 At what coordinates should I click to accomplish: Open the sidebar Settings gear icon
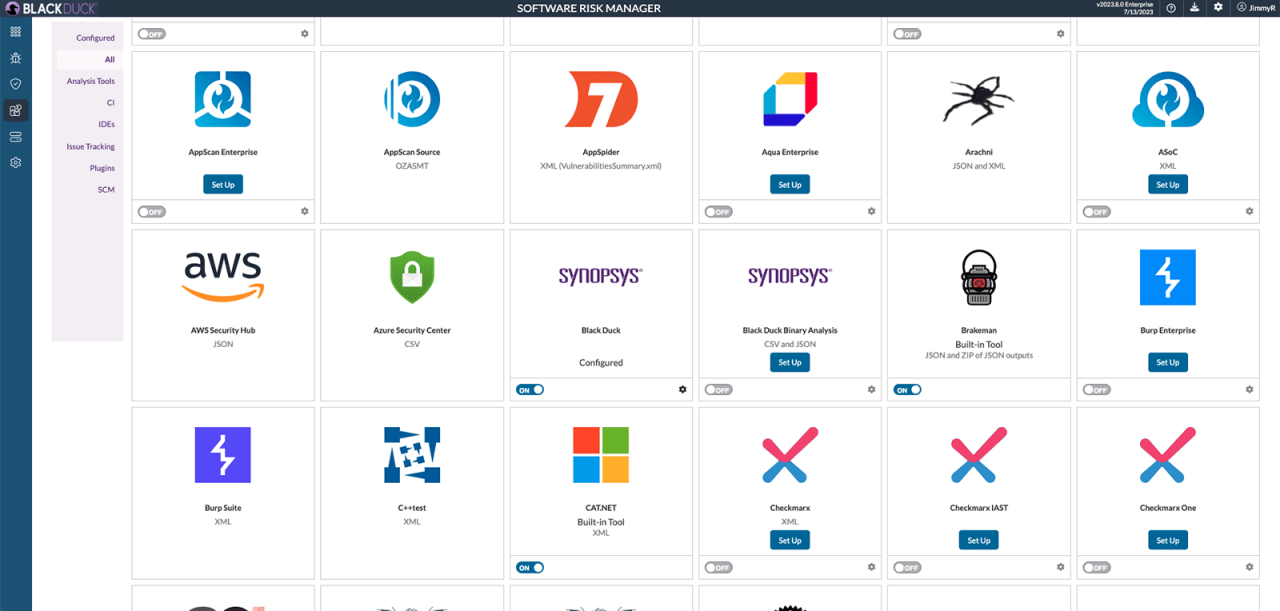pos(15,162)
